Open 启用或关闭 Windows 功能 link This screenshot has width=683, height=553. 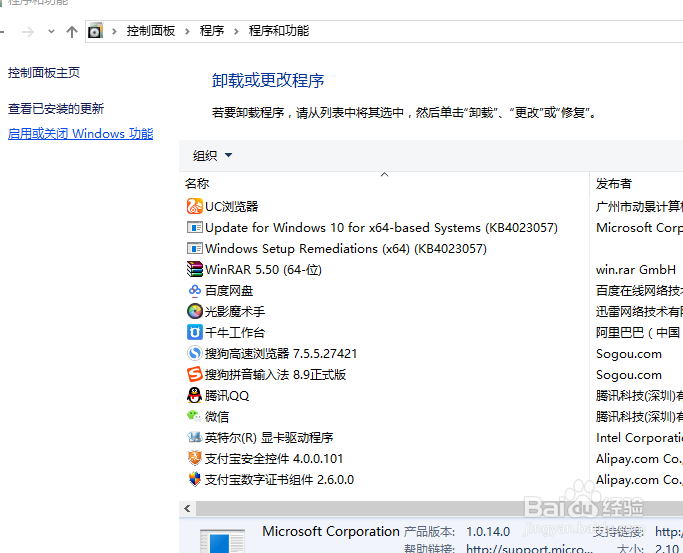pyautogui.click(x=81, y=133)
